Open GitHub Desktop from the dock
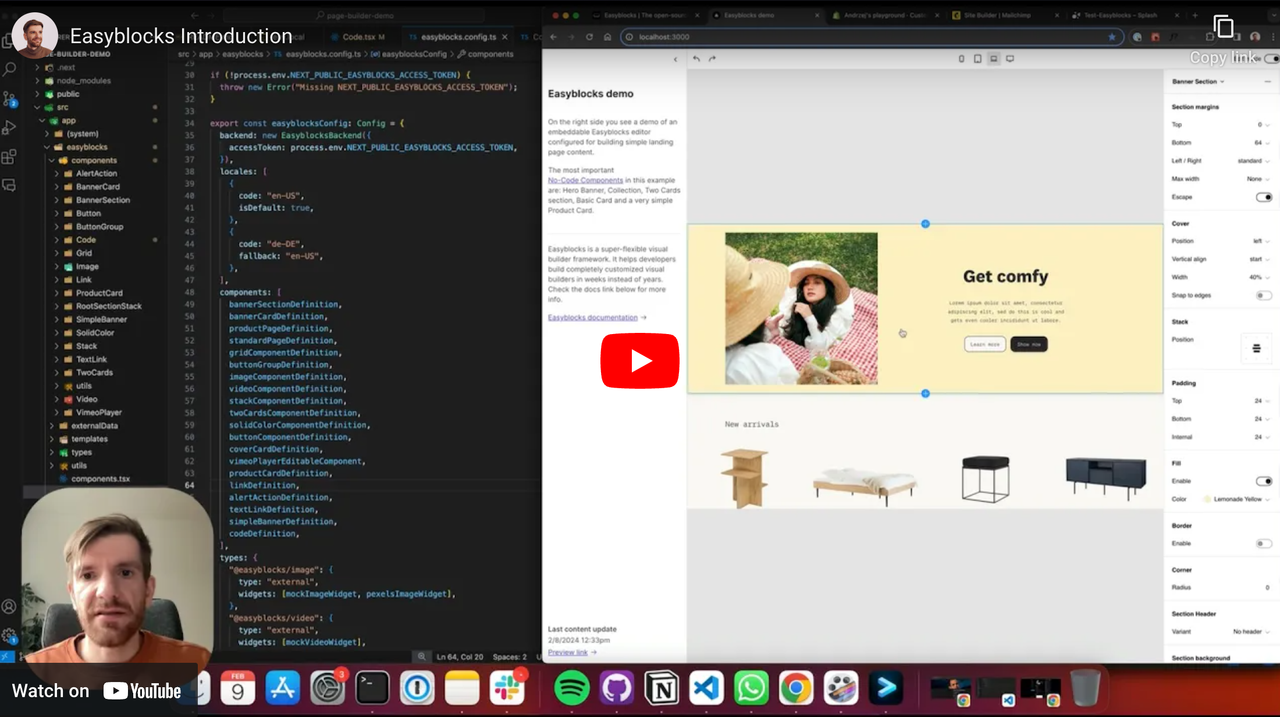Screen dimensions: 1280x717 pyautogui.click(x=617, y=688)
